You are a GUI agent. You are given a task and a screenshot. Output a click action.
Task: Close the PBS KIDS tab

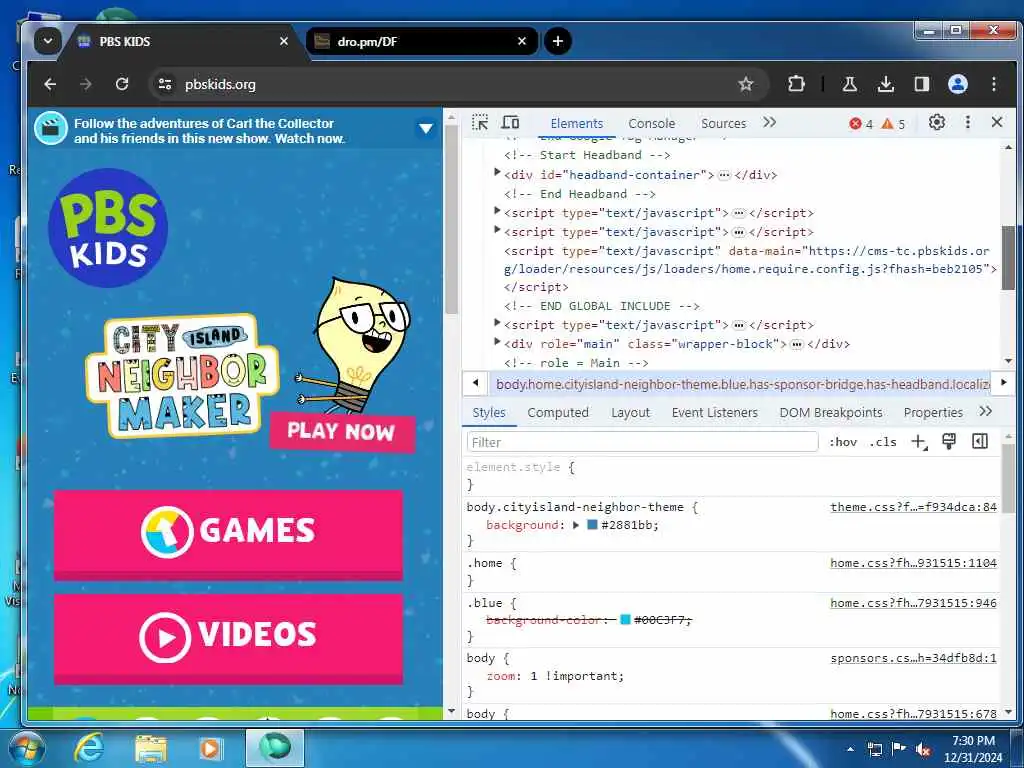click(283, 41)
